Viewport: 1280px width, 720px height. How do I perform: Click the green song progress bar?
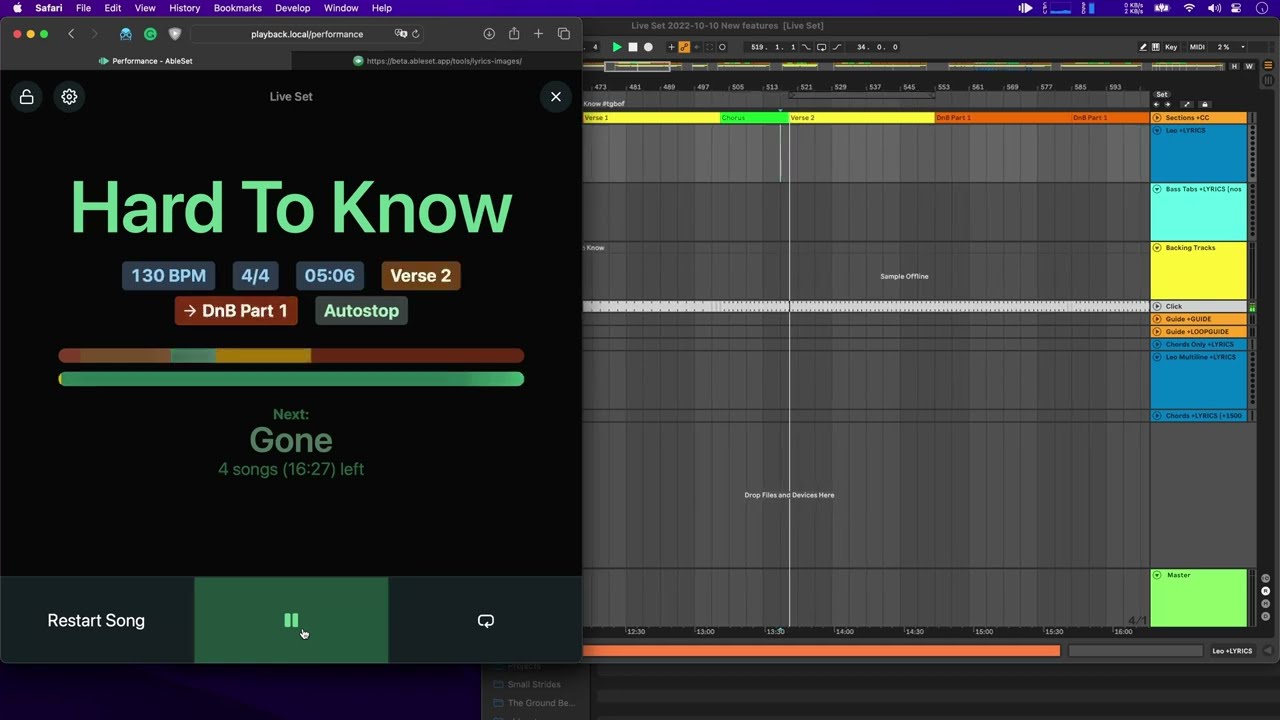[291, 379]
